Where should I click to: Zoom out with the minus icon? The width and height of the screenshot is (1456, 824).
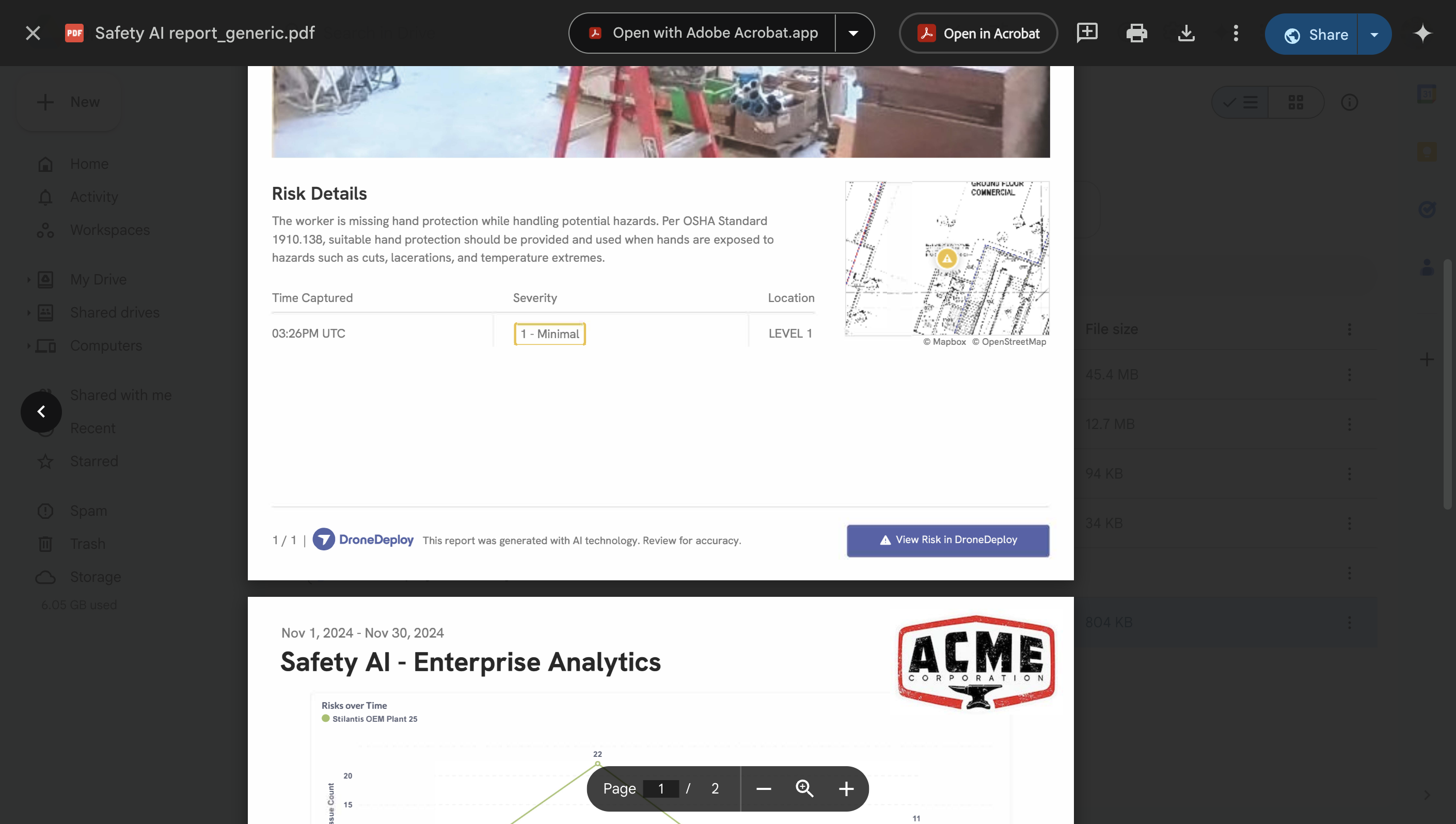pos(763,789)
